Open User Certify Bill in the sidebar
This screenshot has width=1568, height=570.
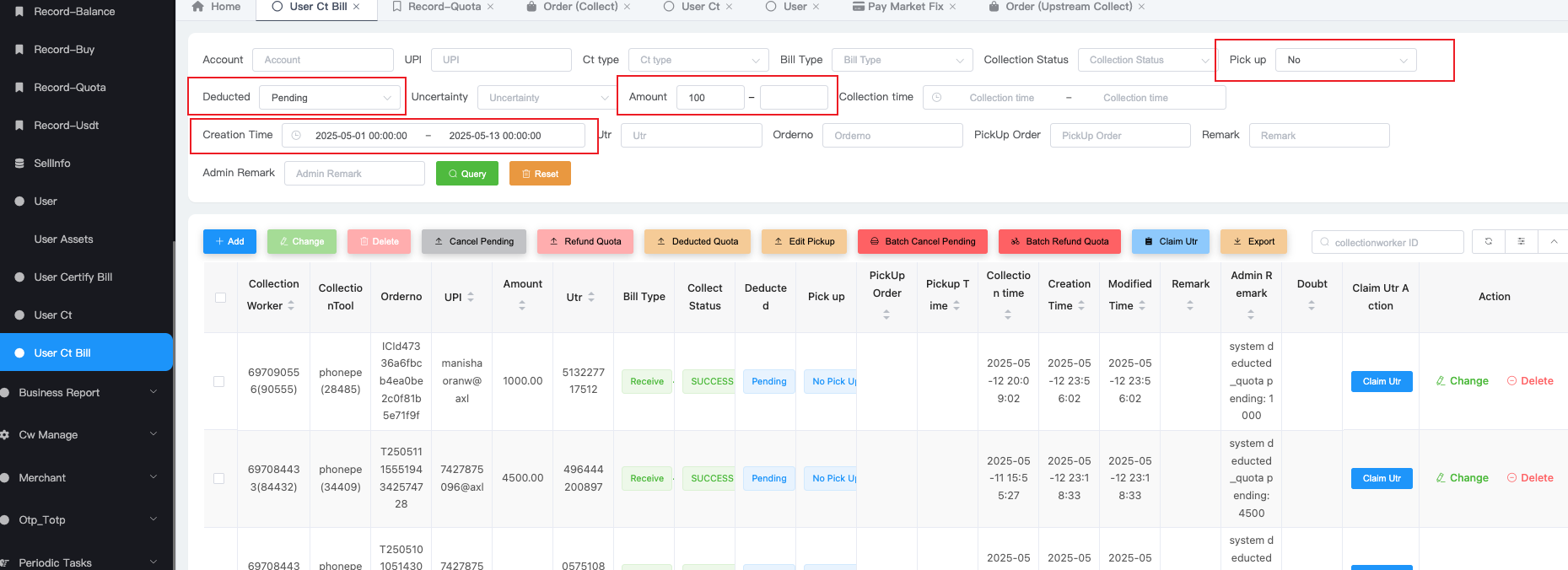click(x=73, y=277)
